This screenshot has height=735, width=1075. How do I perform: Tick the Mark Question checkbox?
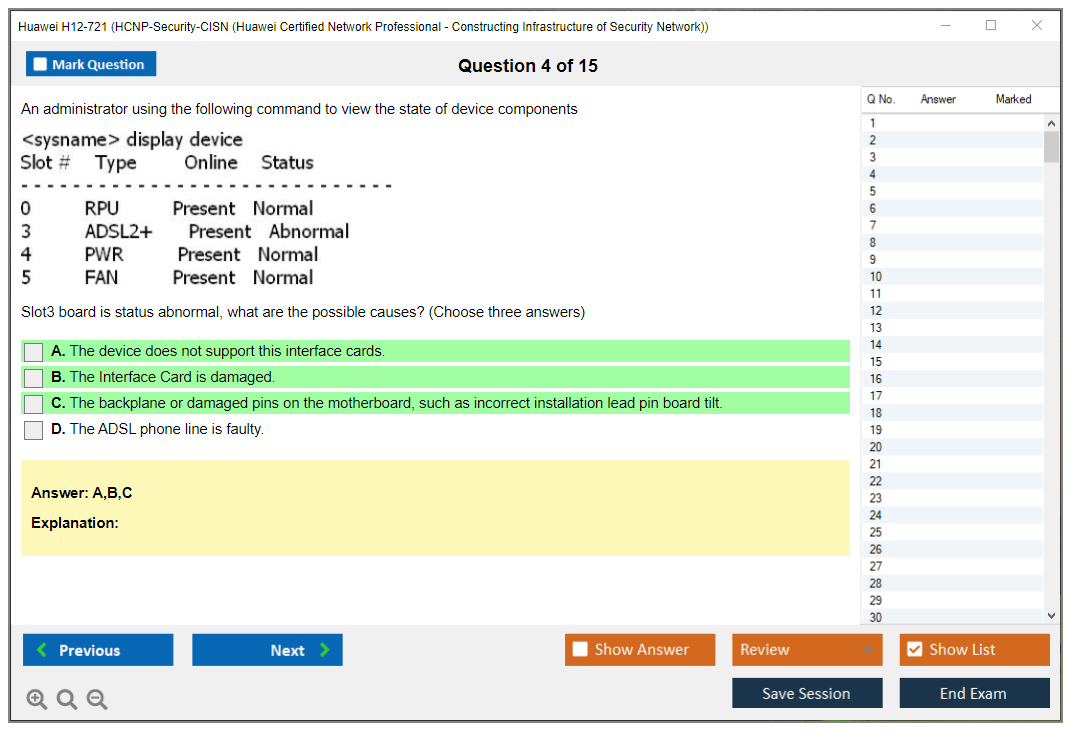pyautogui.click(x=41, y=65)
